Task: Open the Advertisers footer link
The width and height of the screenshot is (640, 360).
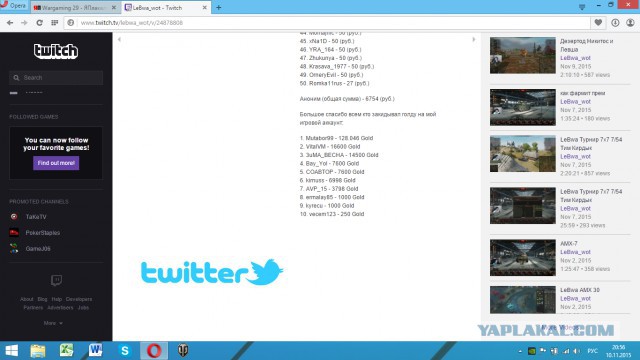Action: coord(60,308)
